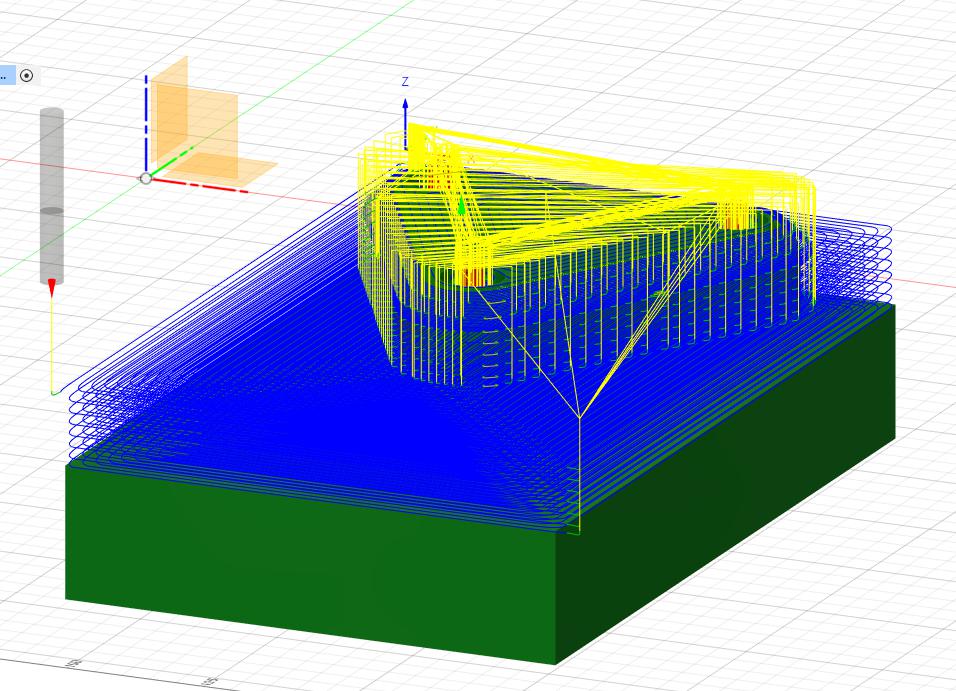This screenshot has width=956, height=691.
Task: Select the blue Z axis arrow of the setup
Action: [x=405, y=124]
